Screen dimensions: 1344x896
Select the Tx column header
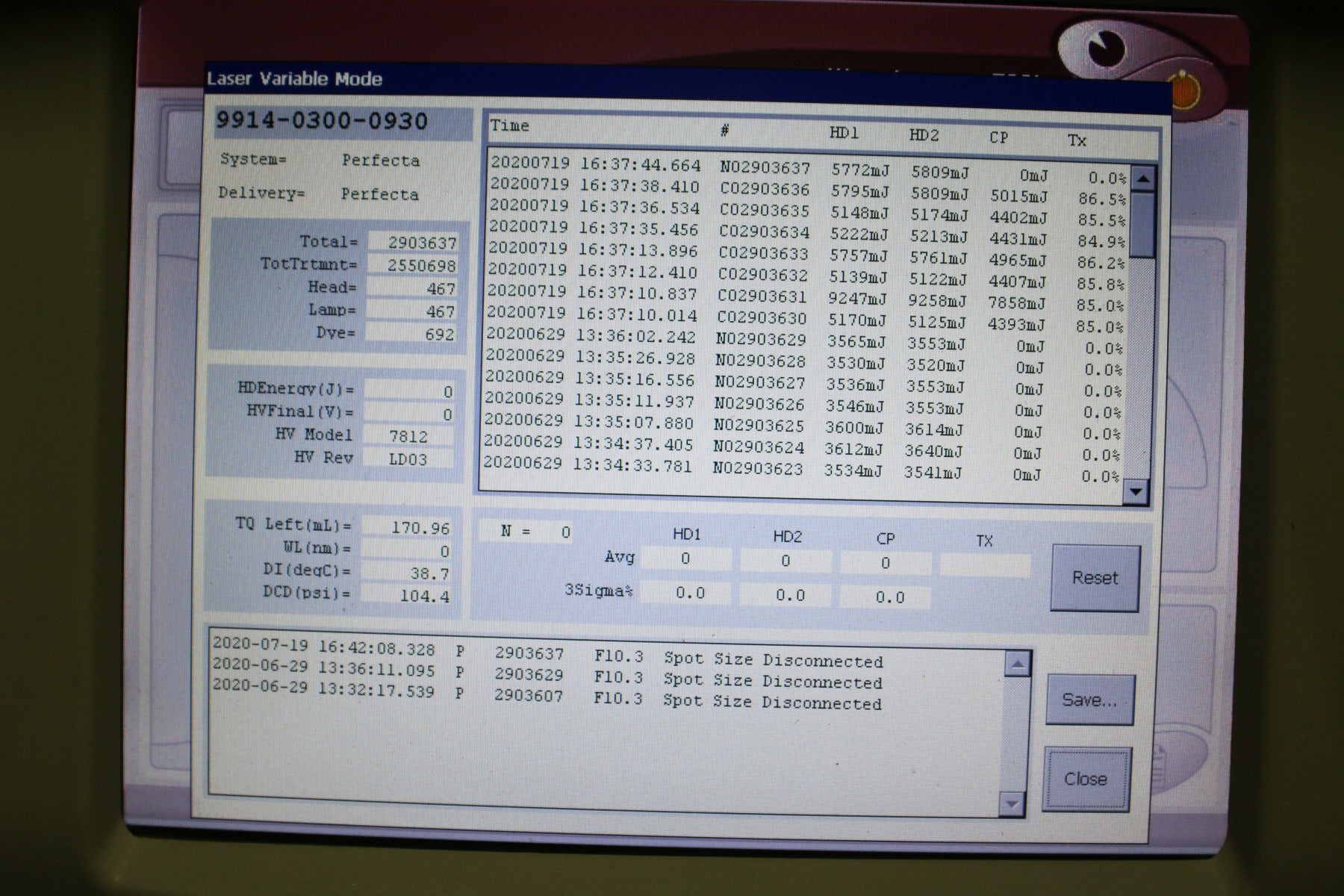1077,140
